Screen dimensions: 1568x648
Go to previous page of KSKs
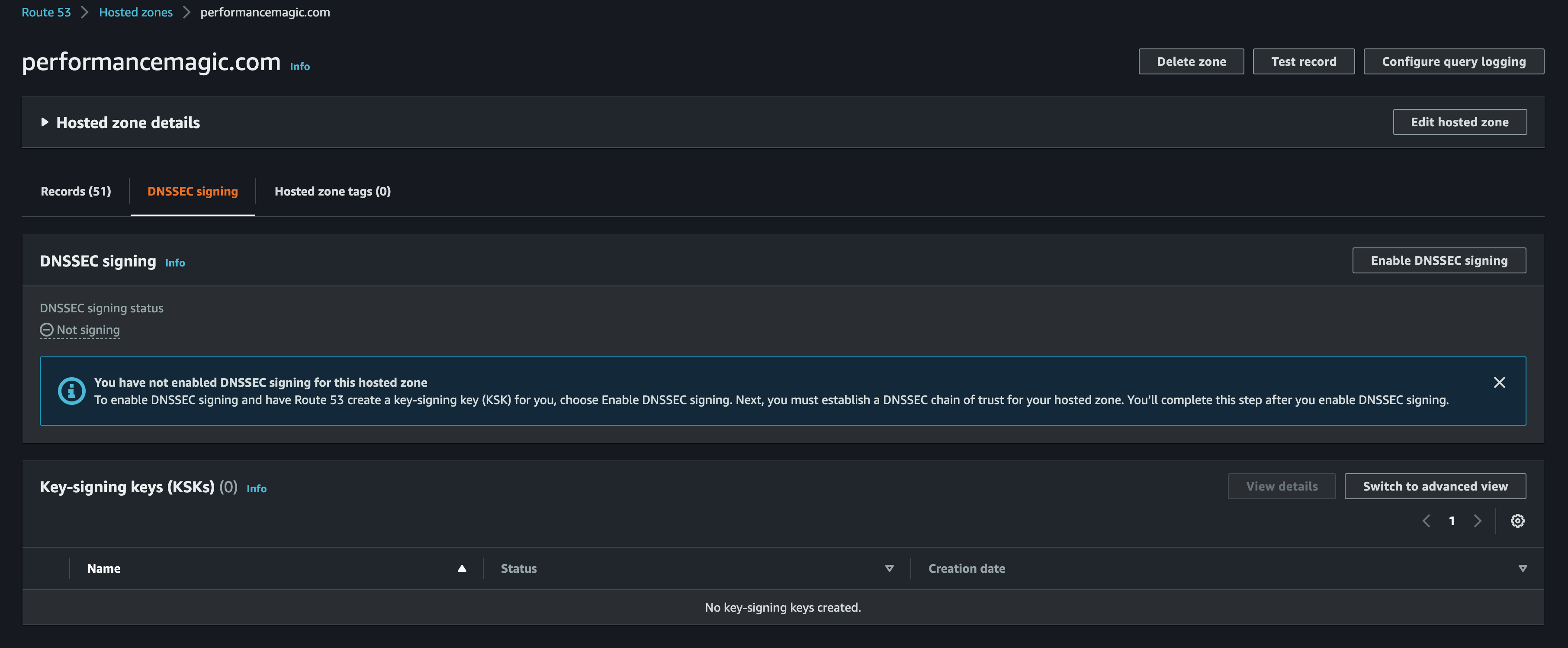coord(1426,521)
